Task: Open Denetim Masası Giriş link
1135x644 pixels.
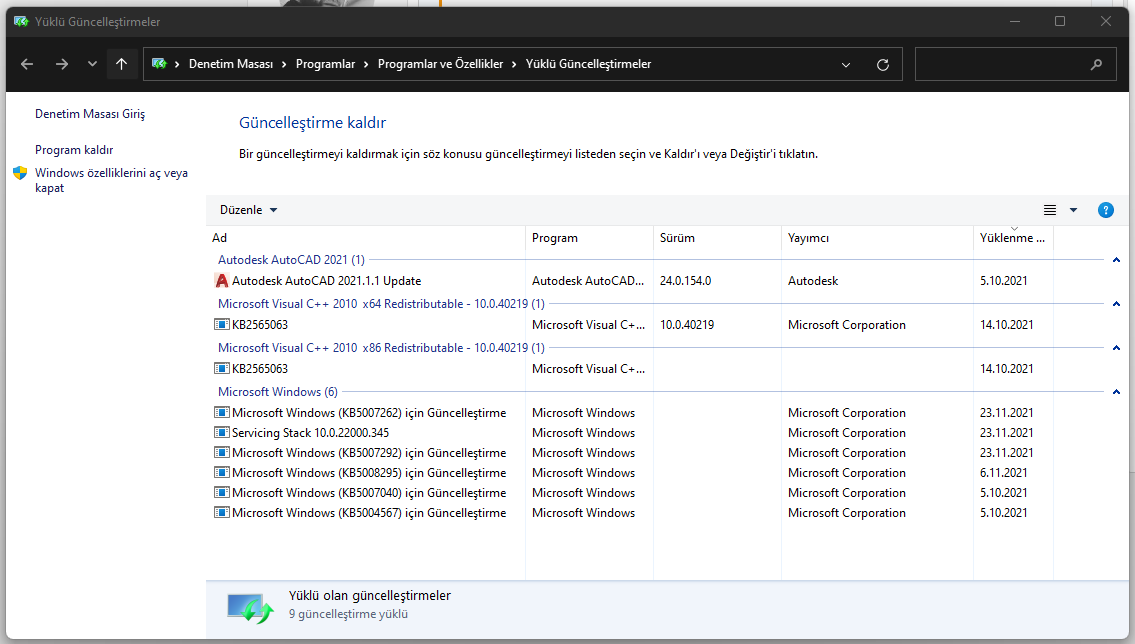Action: [90, 114]
